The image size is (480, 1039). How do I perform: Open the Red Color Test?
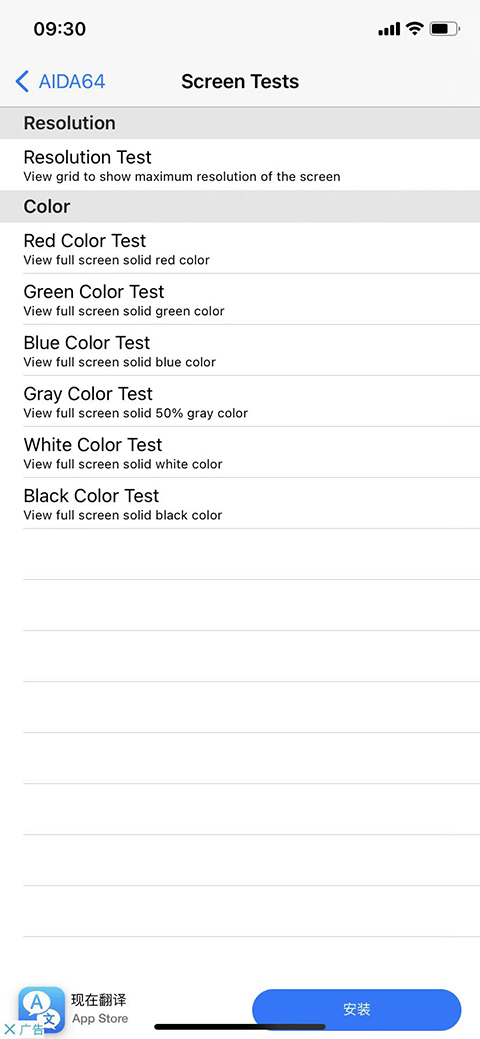(x=240, y=248)
